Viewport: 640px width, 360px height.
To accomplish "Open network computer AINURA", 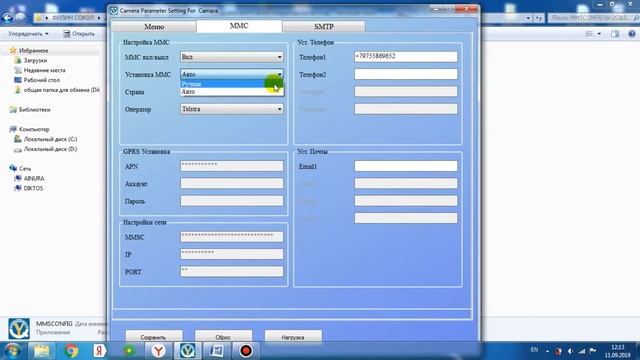I will [x=33, y=178].
